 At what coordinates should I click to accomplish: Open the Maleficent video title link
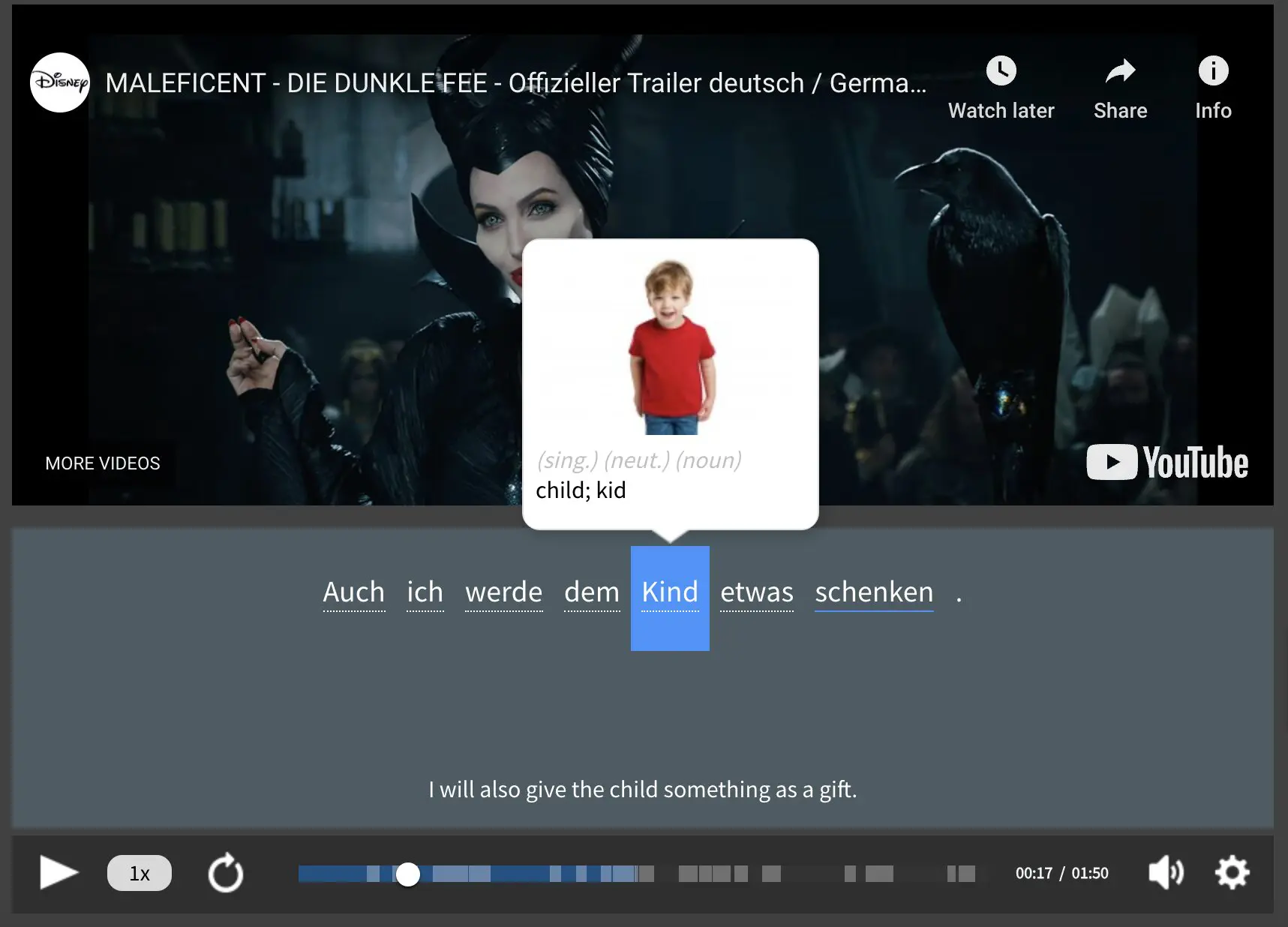[515, 83]
